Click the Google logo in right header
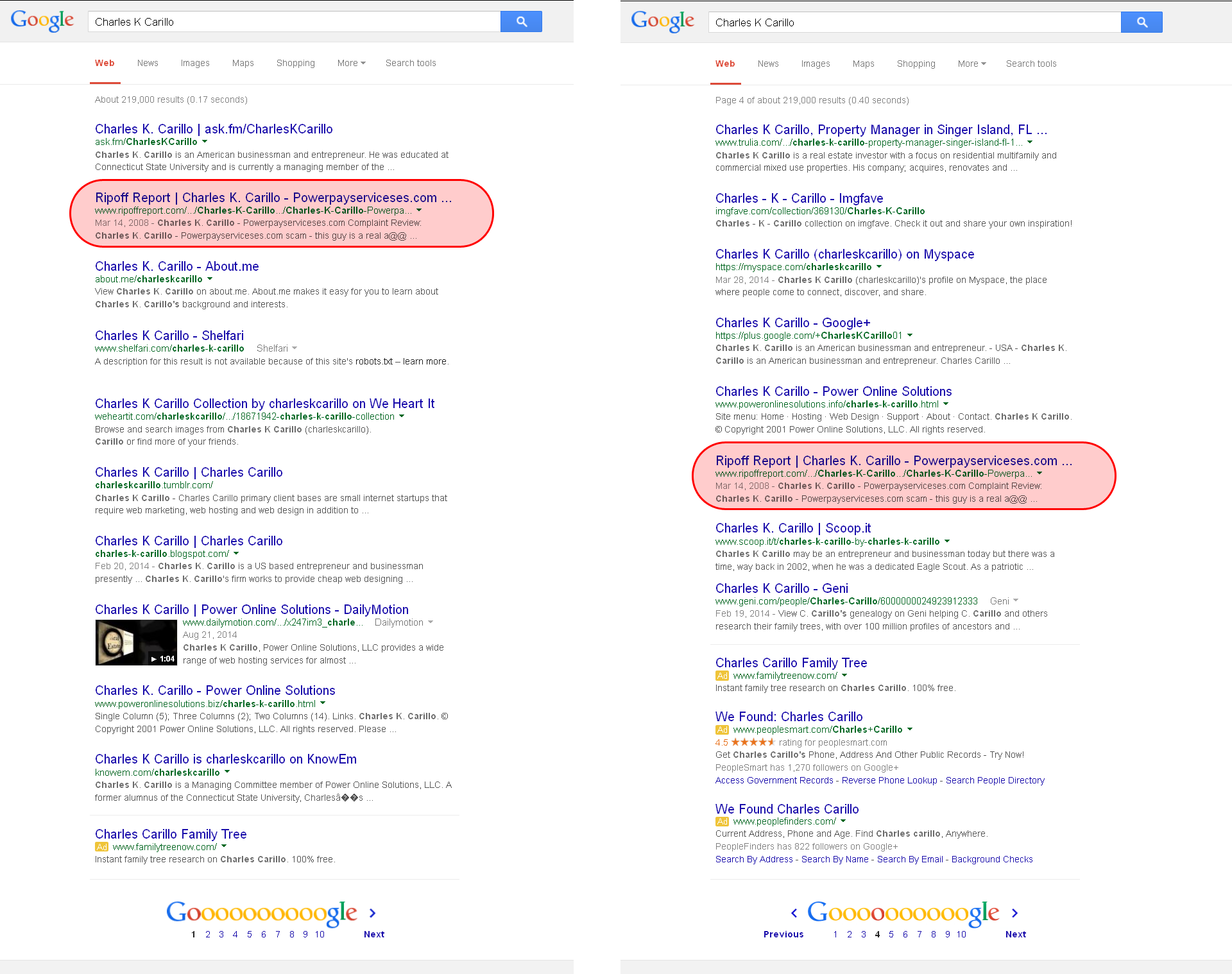 pos(662,21)
